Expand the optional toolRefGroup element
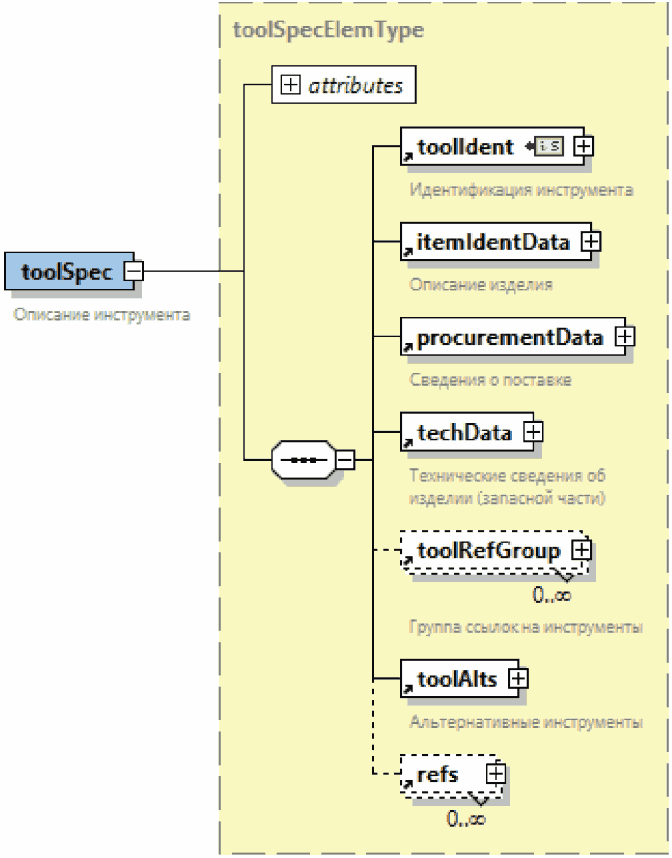 click(x=582, y=550)
